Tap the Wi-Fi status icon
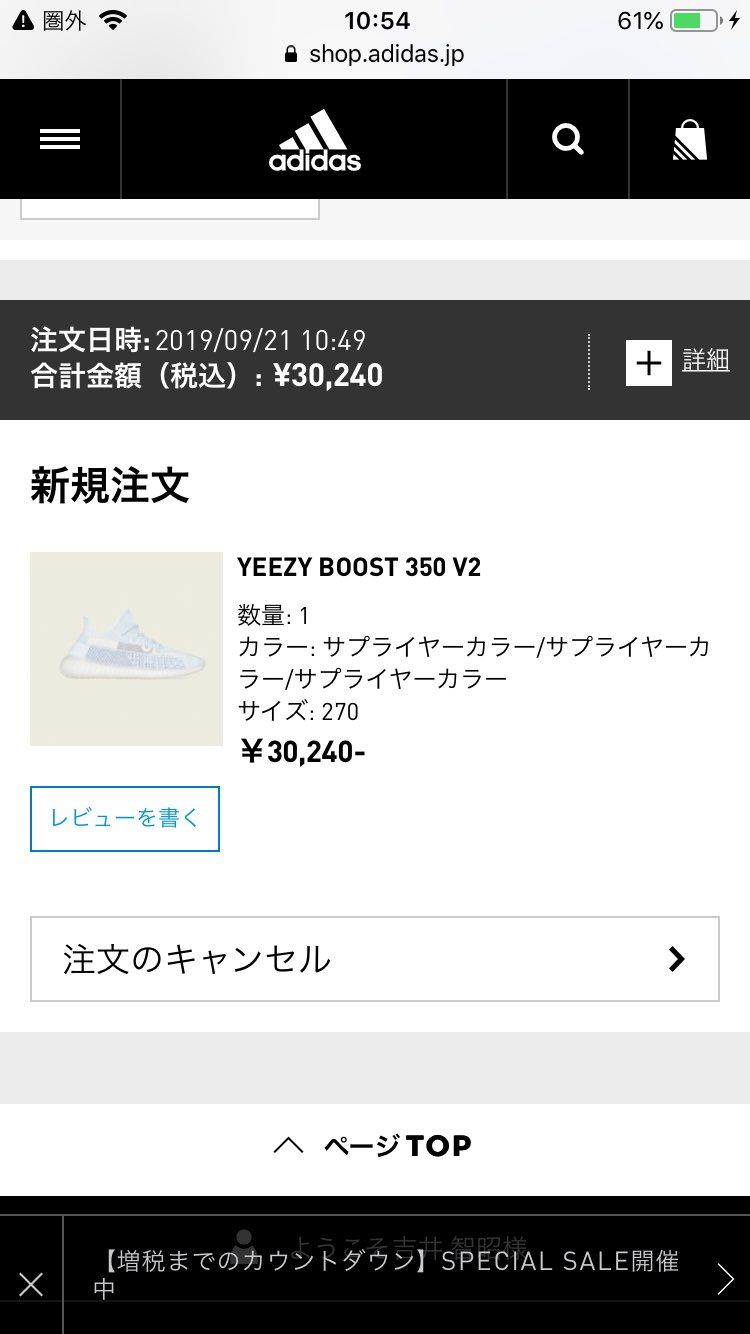 point(115,20)
